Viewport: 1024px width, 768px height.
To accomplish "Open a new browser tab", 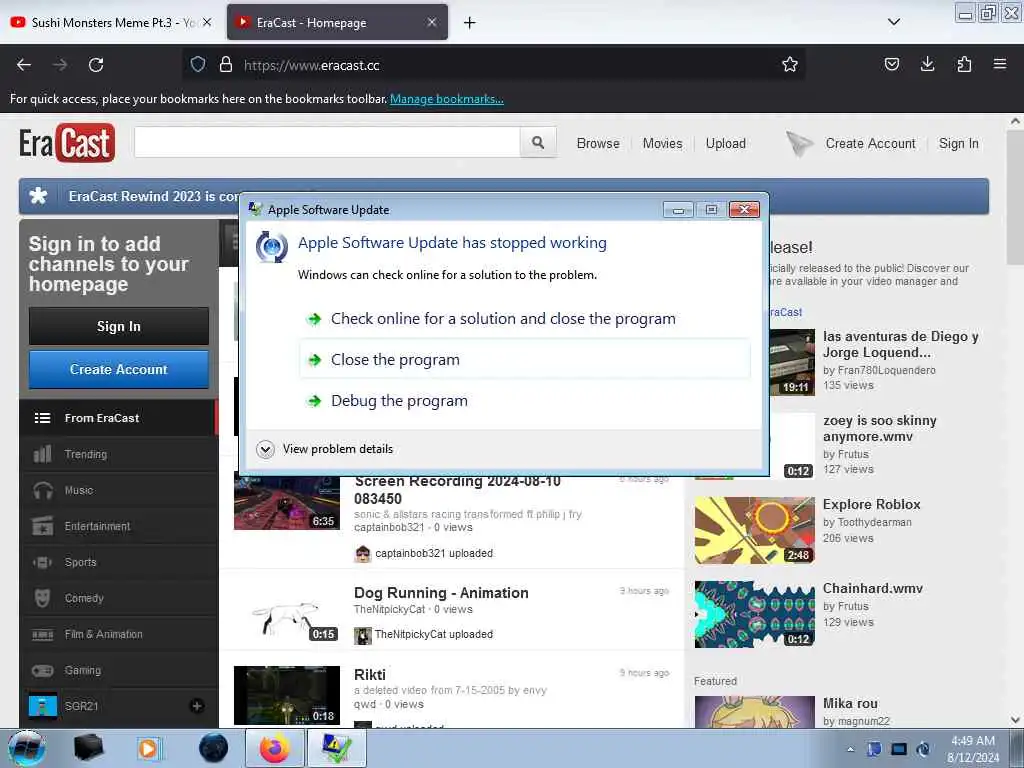I will (470, 23).
